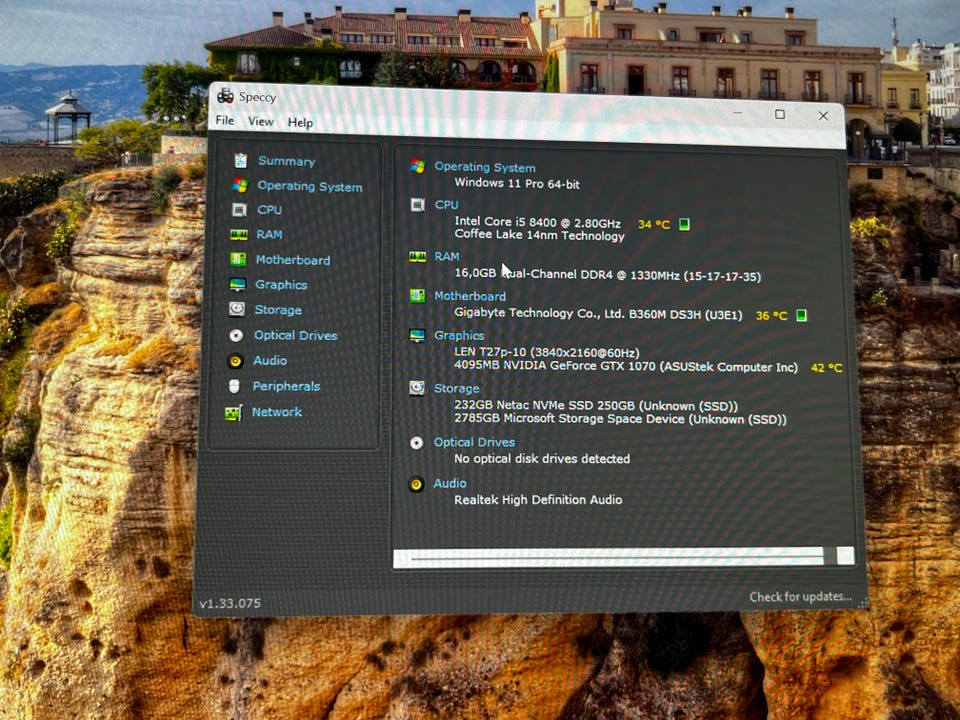Click the Microsoft Storage Space Device text
The image size is (960, 720).
point(620,419)
